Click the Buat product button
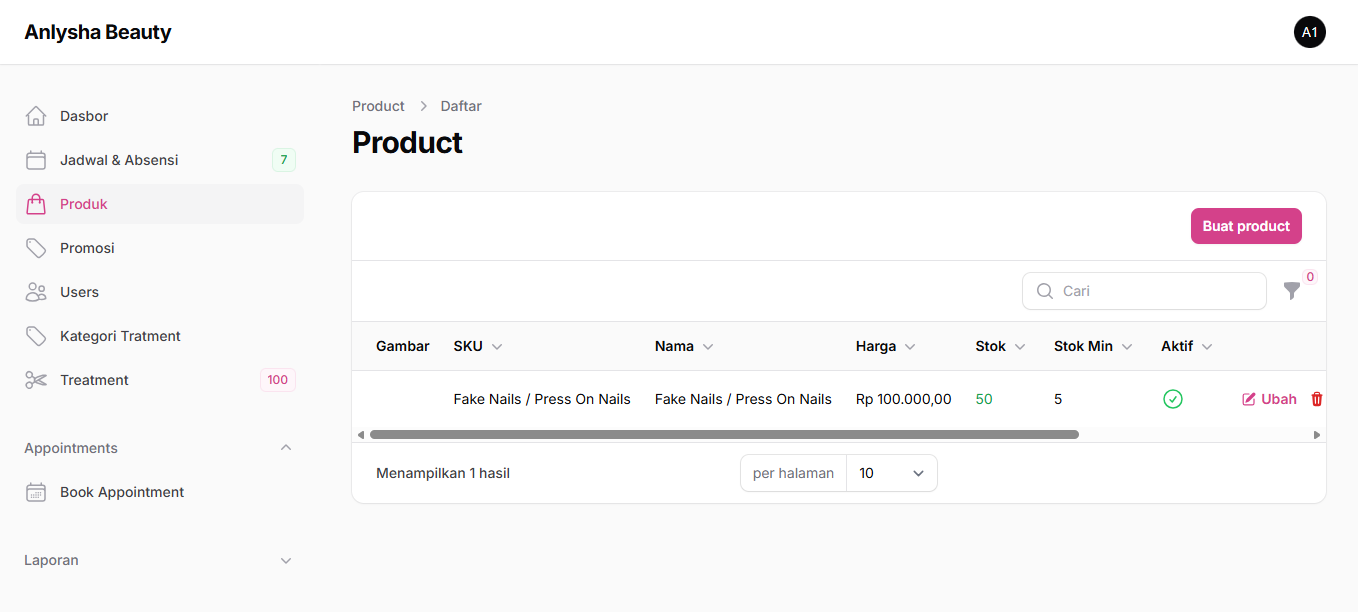1358x612 pixels. (1246, 226)
